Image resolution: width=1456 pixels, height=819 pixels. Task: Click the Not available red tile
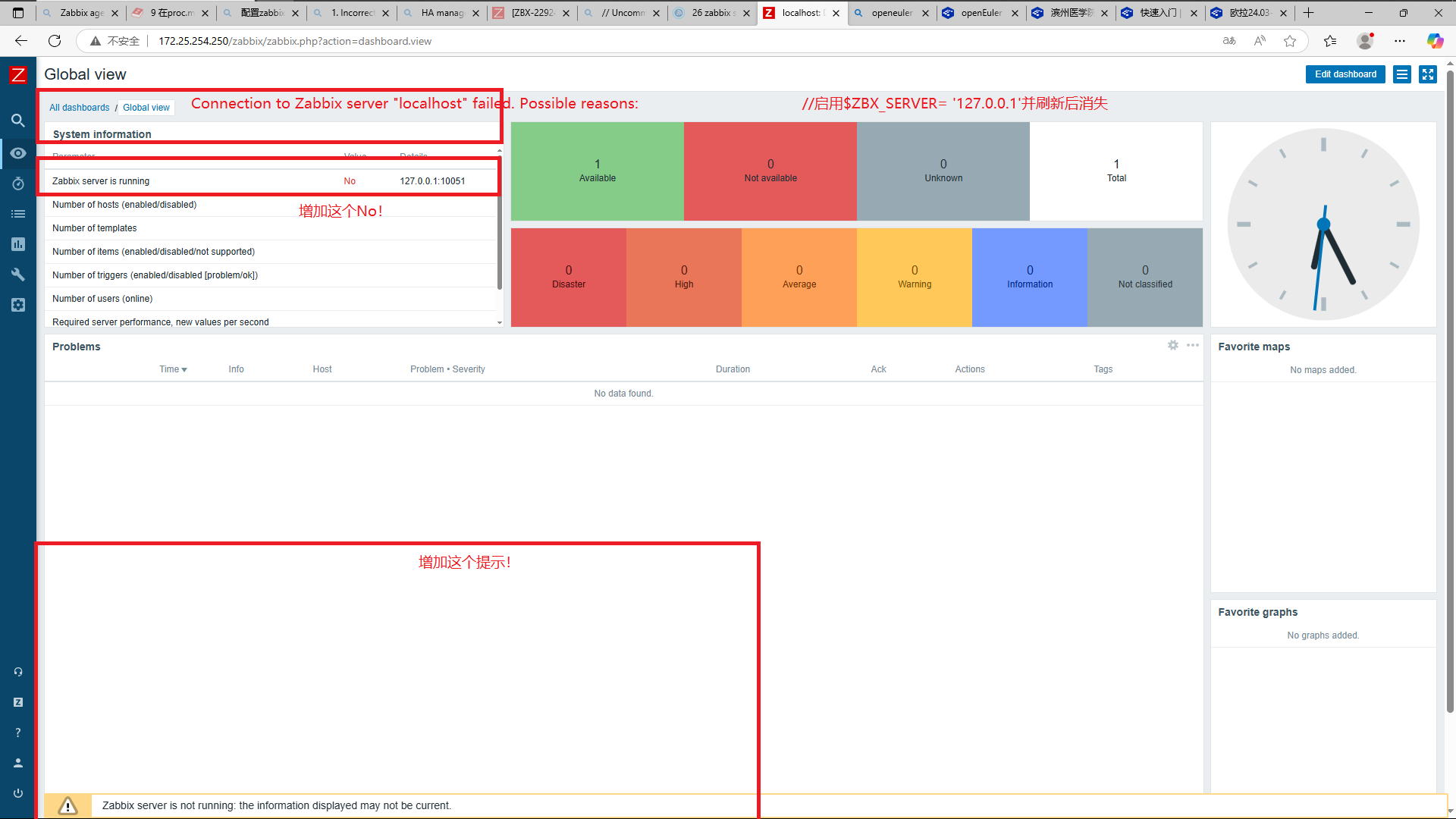coord(770,171)
